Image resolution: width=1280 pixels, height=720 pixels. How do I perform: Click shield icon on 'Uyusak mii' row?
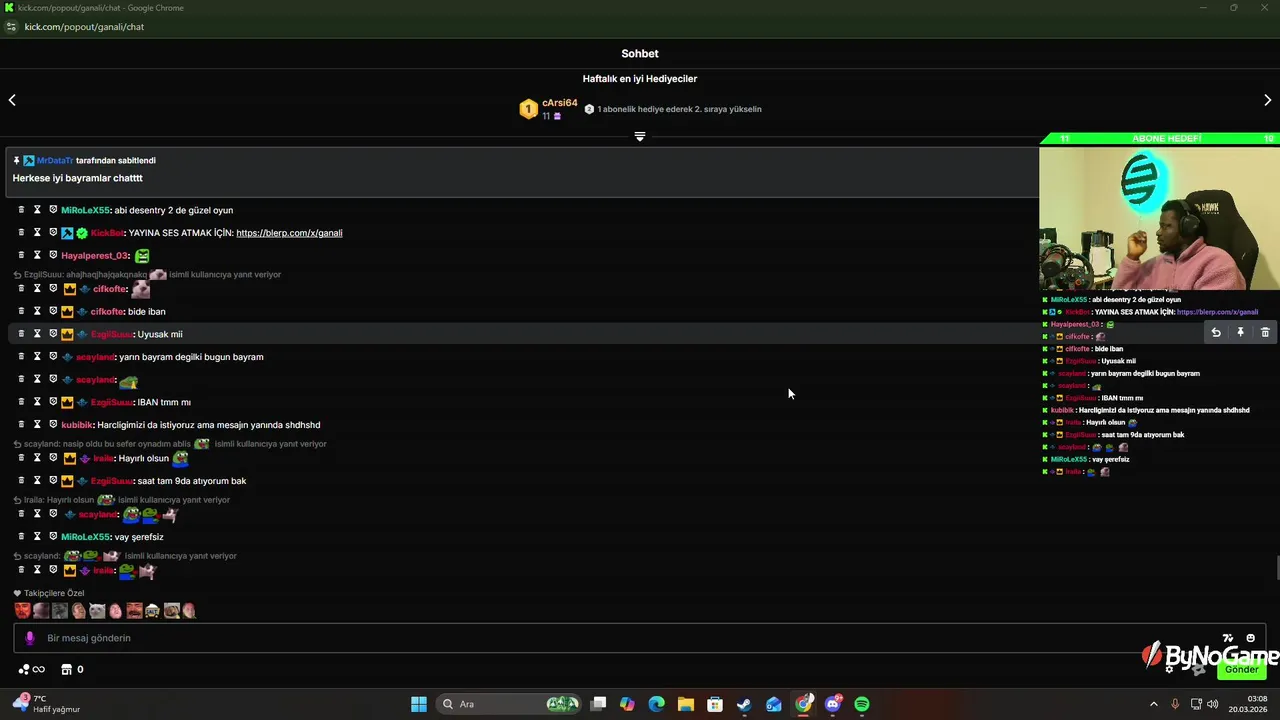tap(53, 334)
